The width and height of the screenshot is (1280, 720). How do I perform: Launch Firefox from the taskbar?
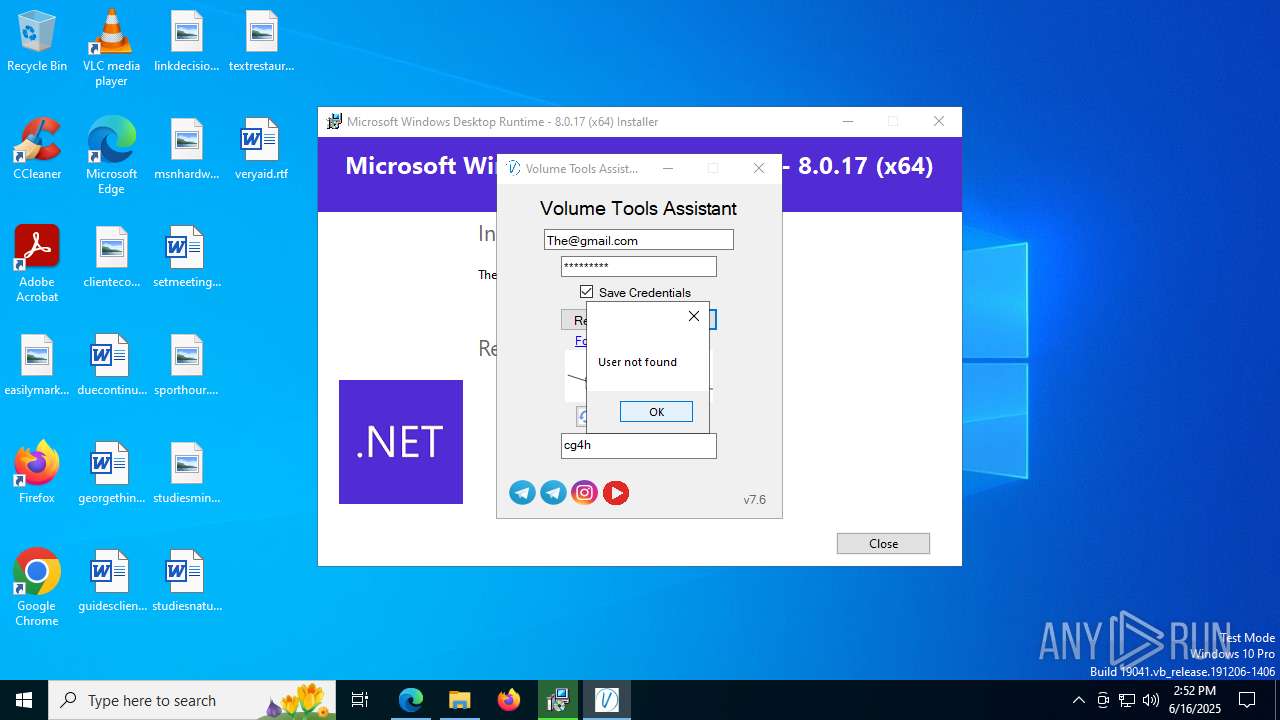[509, 700]
